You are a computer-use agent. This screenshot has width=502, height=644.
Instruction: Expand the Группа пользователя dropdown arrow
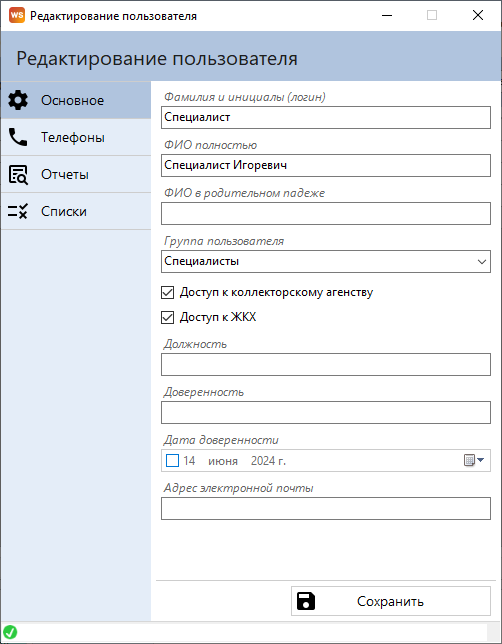pyautogui.click(x=481, y=261)
